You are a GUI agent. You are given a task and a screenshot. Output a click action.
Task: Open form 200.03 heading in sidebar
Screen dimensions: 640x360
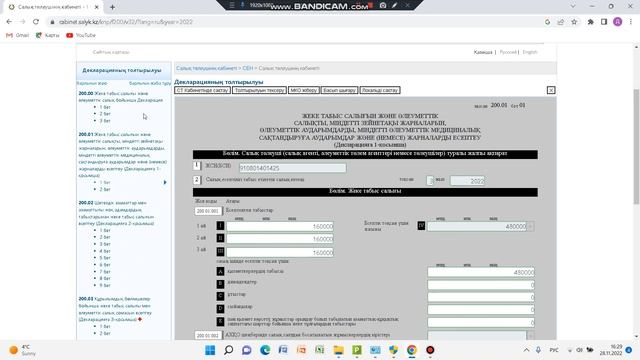pos(116,309)
